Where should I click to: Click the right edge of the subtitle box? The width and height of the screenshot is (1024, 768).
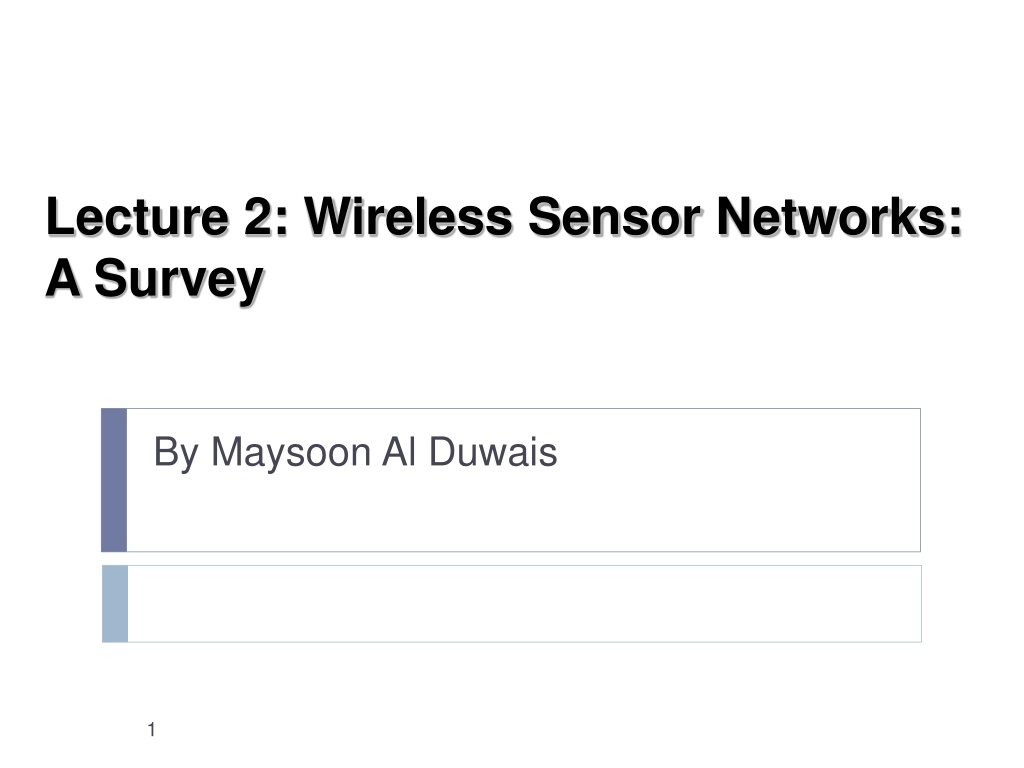coord(920,480)
